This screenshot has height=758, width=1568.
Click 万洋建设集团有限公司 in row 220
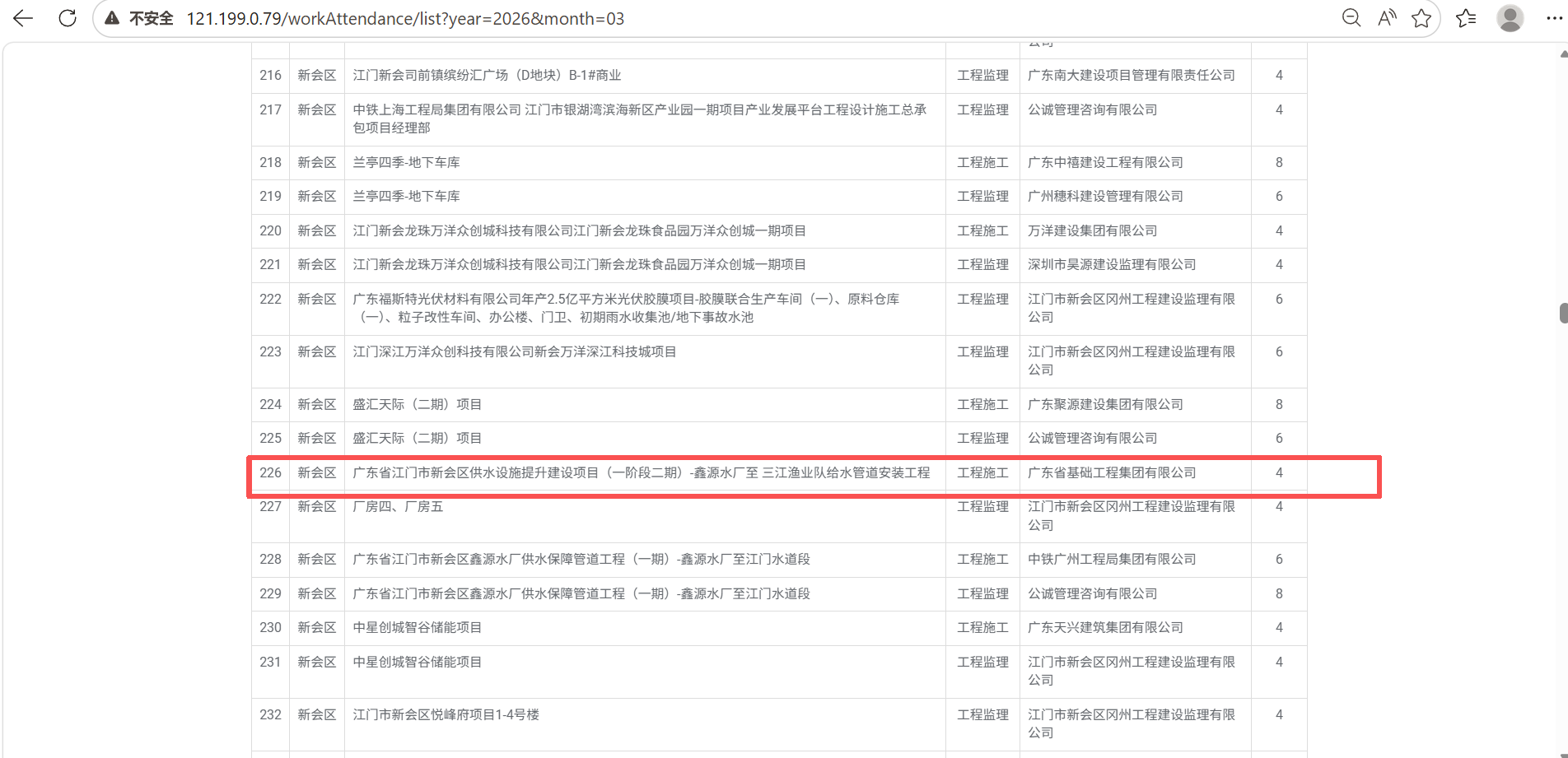[x=1092, y=230]
